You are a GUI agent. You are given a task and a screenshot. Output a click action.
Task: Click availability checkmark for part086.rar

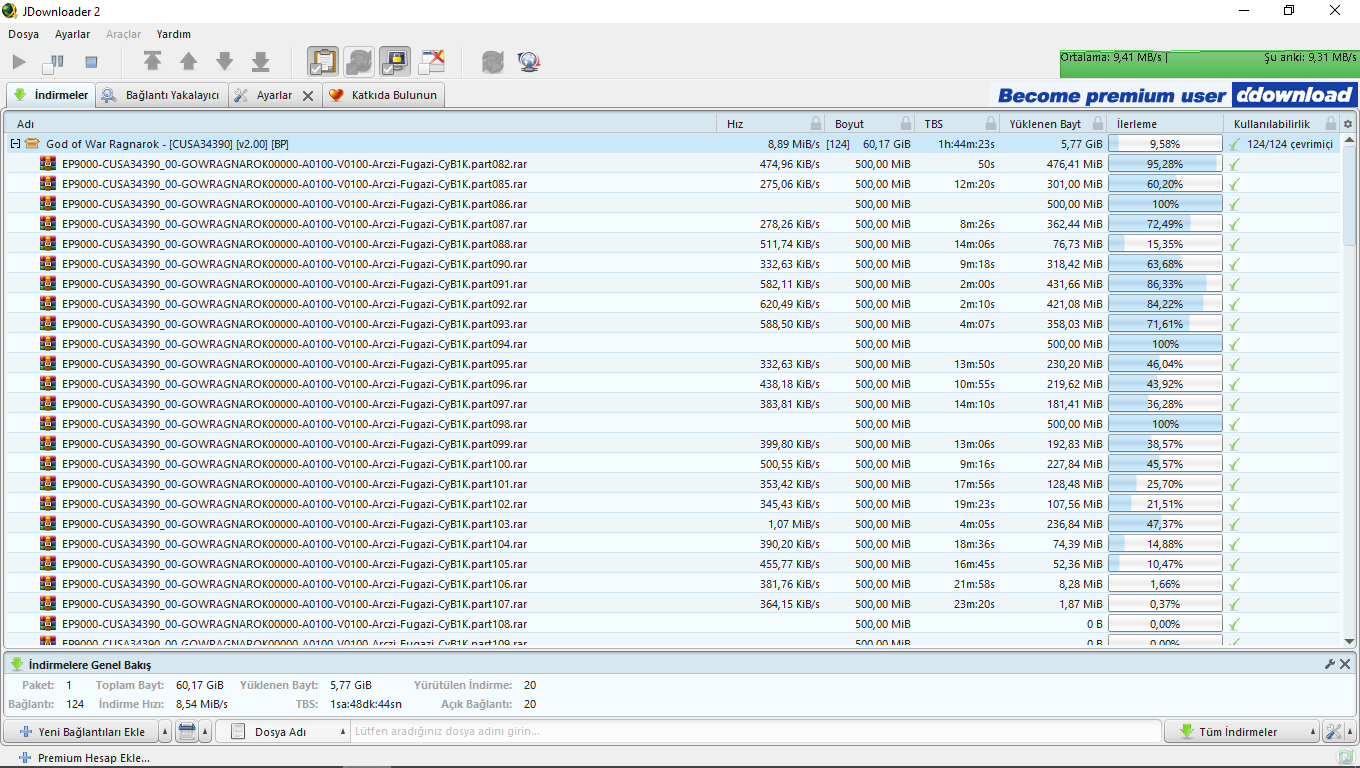(1235, 204)
